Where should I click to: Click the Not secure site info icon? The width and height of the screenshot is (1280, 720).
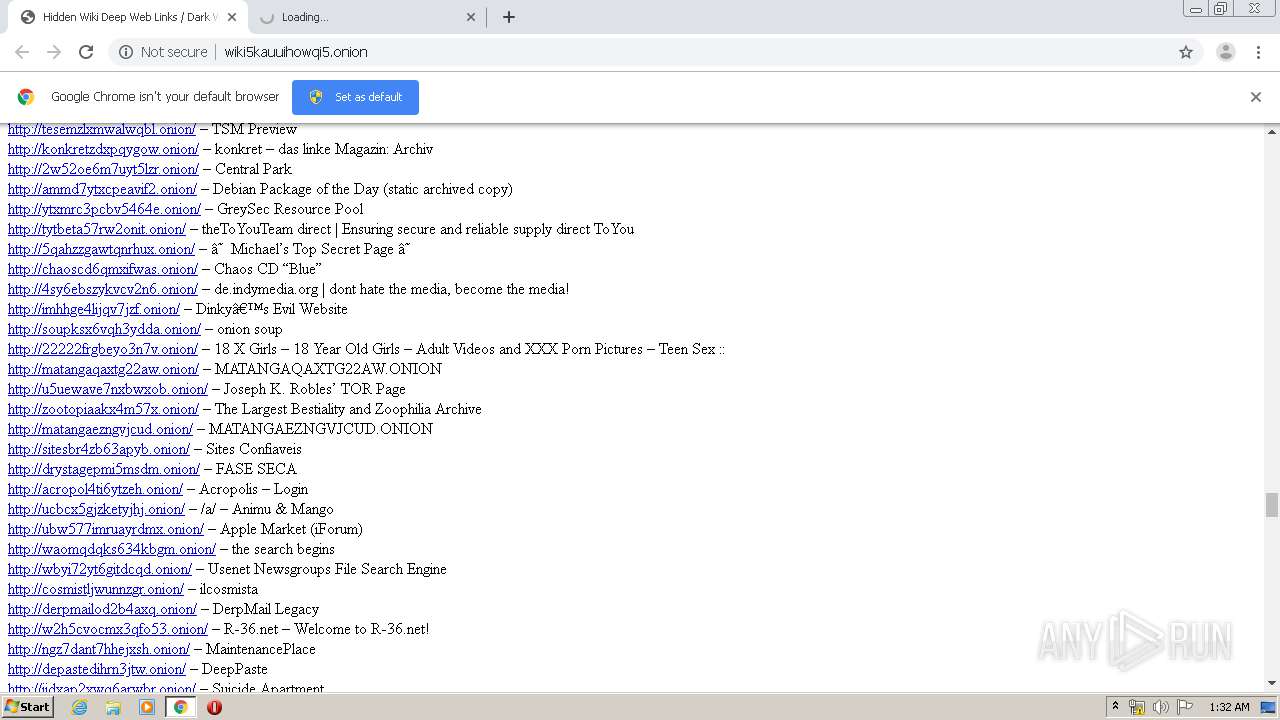[x=126, y=52]
